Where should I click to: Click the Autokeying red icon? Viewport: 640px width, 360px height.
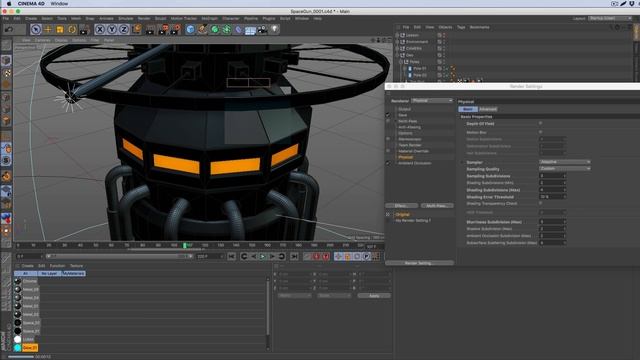tap(317, 256)
